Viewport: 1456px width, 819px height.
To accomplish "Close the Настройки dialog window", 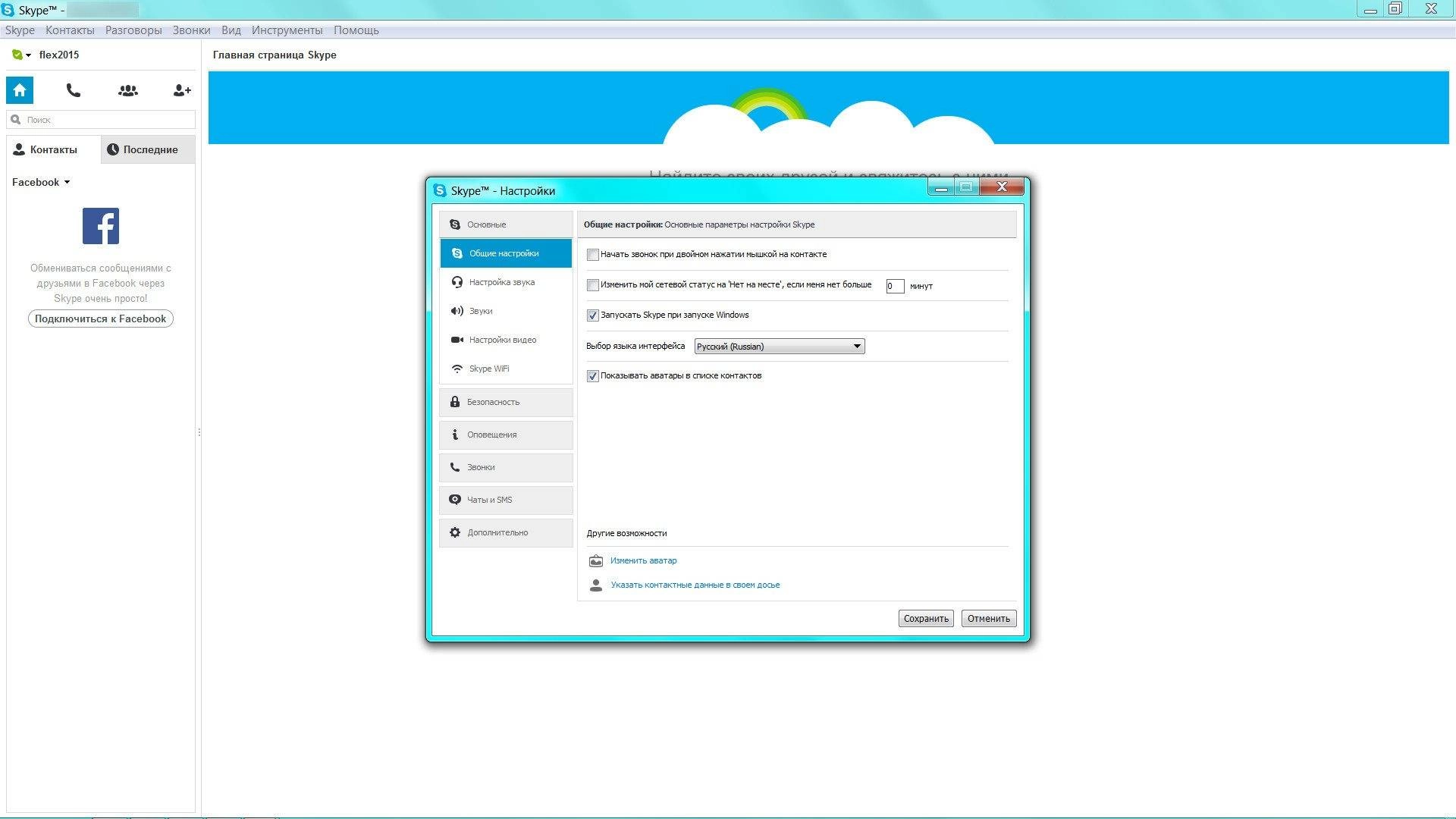I will [x=1003, y=187].
